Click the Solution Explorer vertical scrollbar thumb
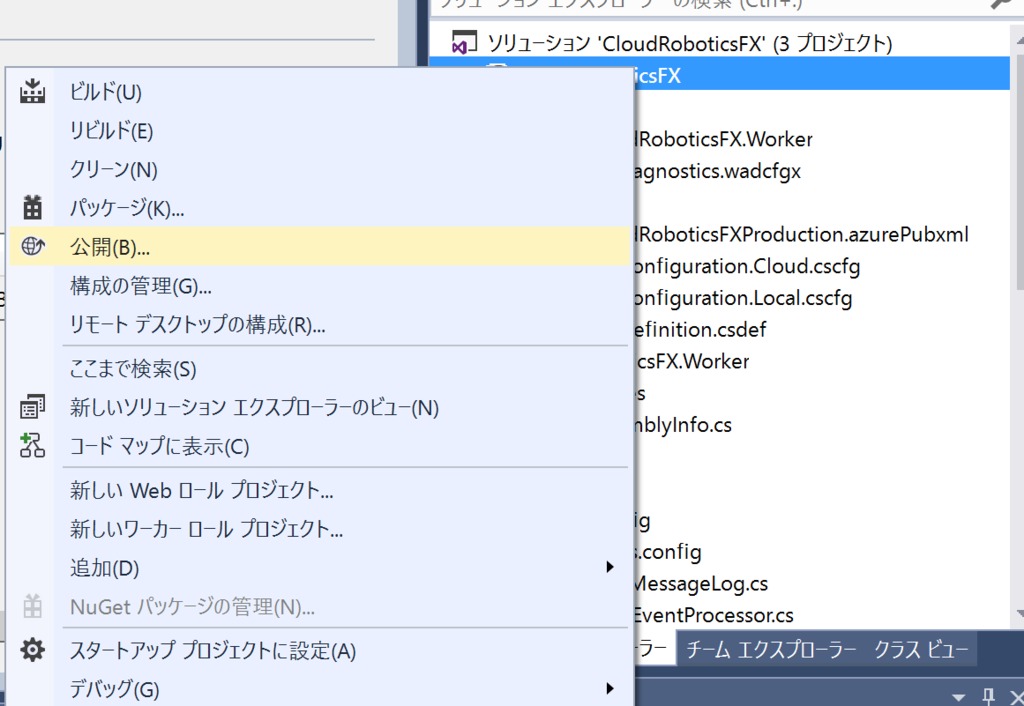The width and height of the screenshot is (1024, 706). click(x=1019, y=170)
